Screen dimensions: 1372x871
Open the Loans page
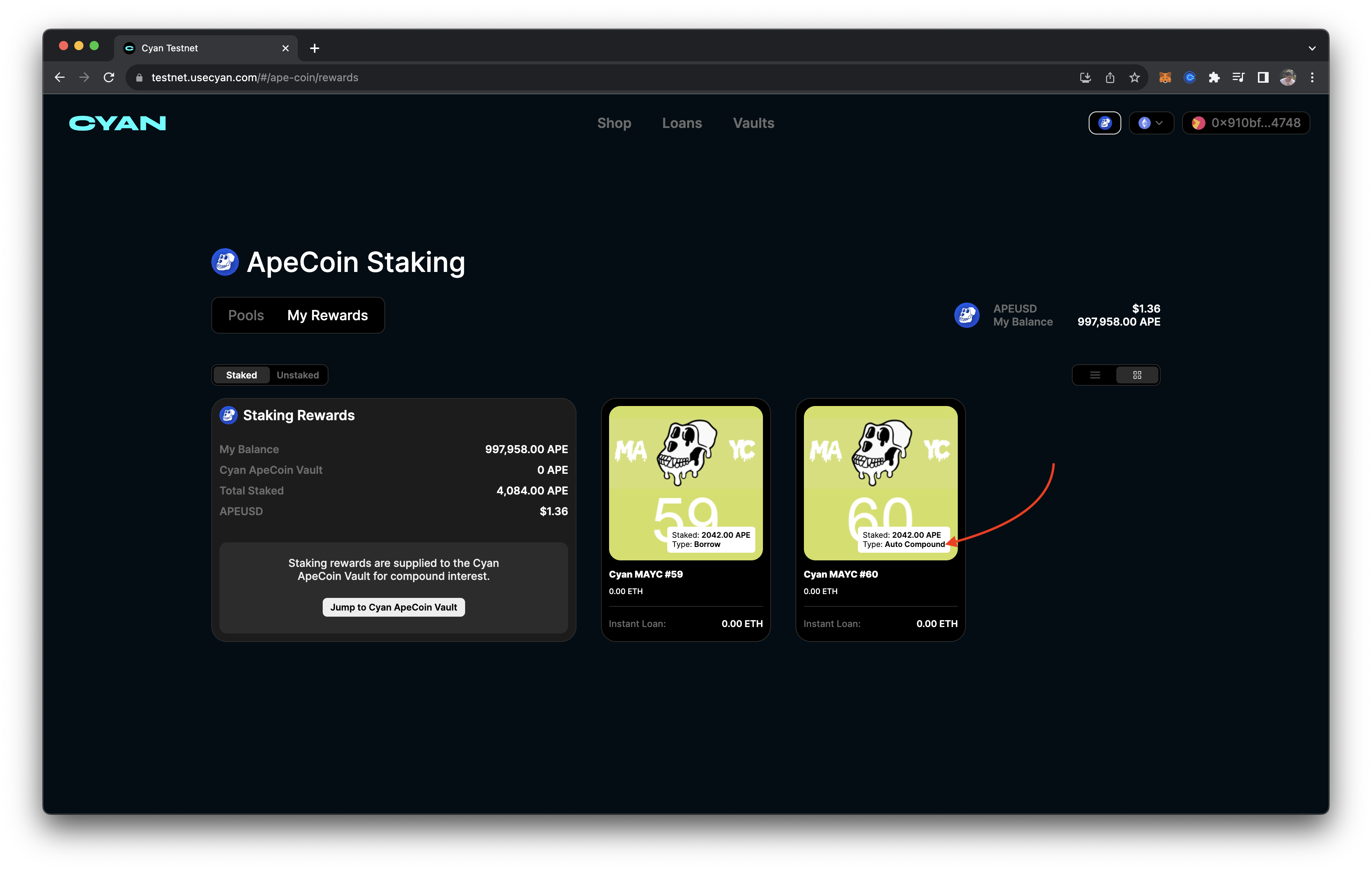click(x=681, y=123)
